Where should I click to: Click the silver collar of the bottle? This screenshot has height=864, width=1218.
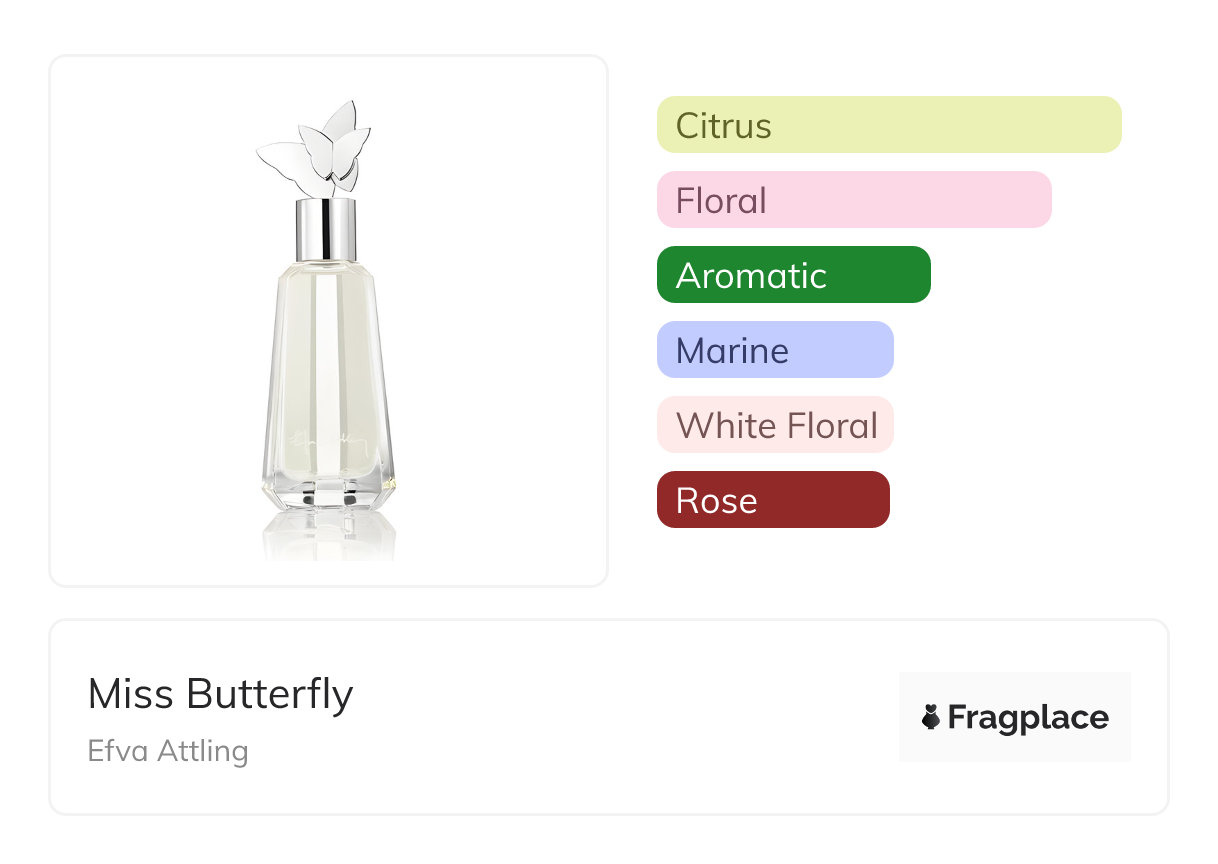[x=326, y=230]
